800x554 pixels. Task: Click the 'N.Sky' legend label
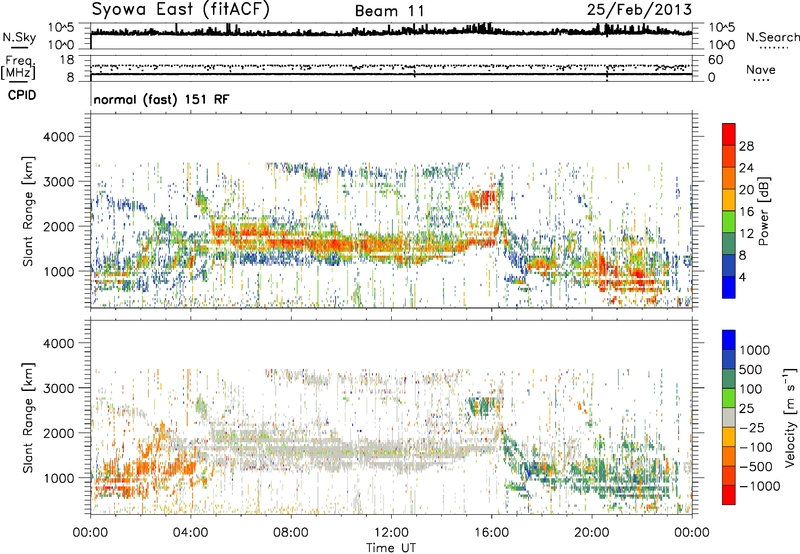19,38
